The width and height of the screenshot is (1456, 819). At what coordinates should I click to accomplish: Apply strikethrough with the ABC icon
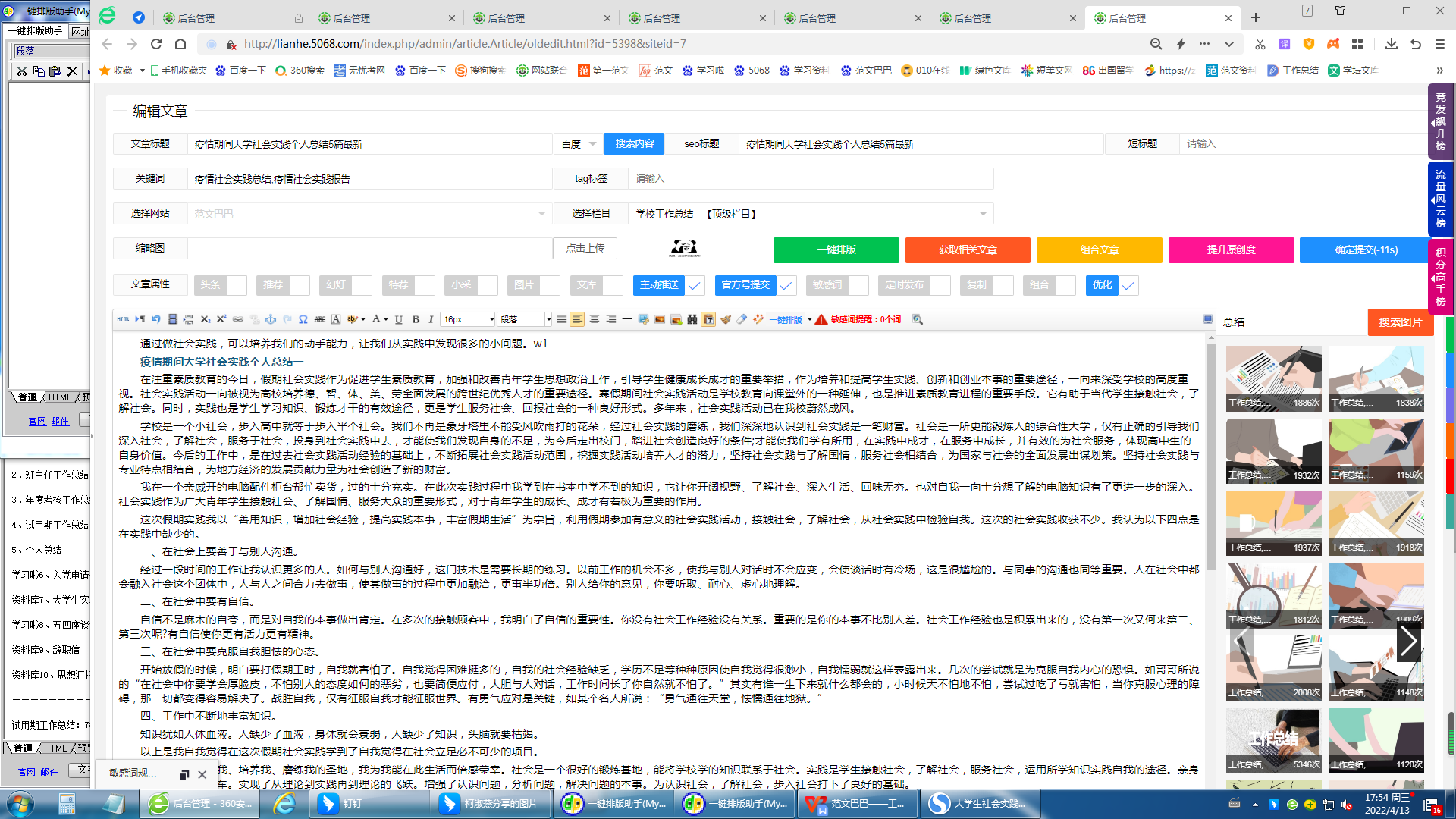click(x=319, y=319)
